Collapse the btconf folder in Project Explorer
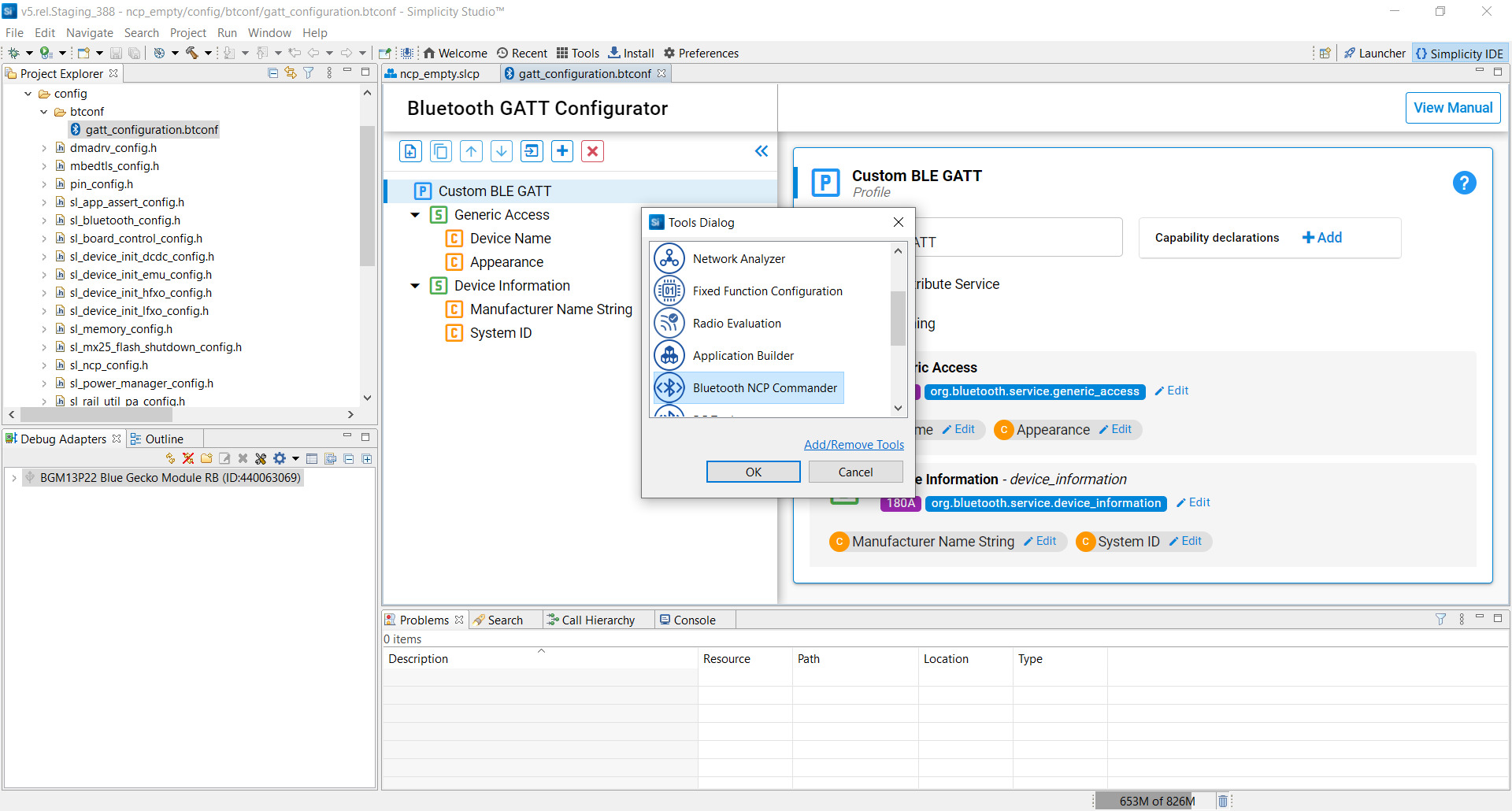Image resolution: width=1512 pixels, height=811 pixels. tap(44, 112)
